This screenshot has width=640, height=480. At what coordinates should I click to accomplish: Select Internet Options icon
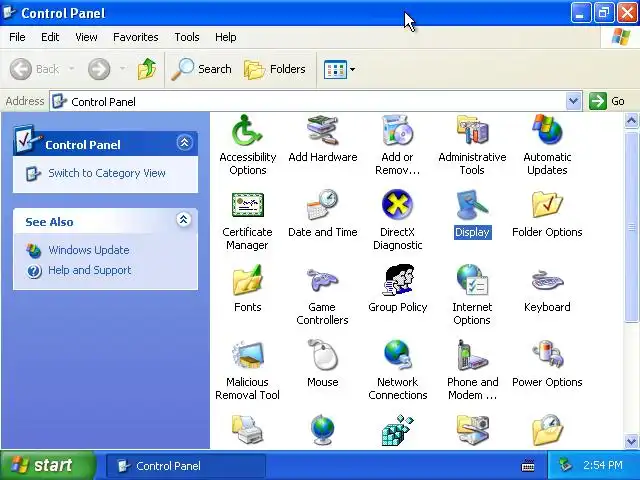point(472,280)
